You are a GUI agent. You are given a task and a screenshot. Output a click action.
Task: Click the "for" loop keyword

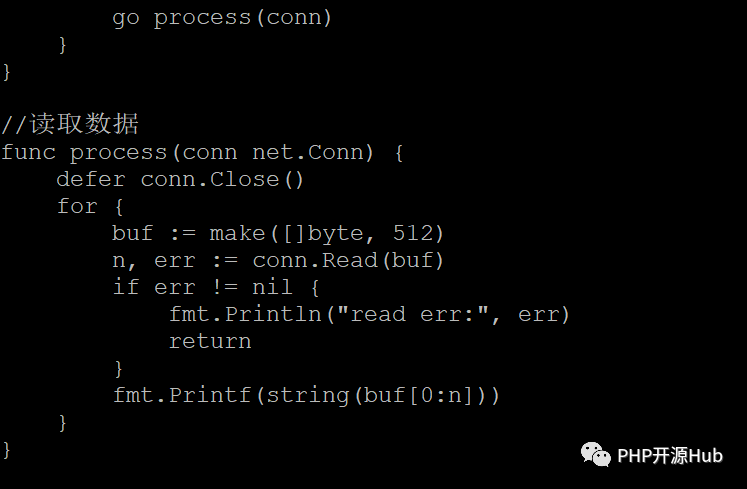pos(76,206)
